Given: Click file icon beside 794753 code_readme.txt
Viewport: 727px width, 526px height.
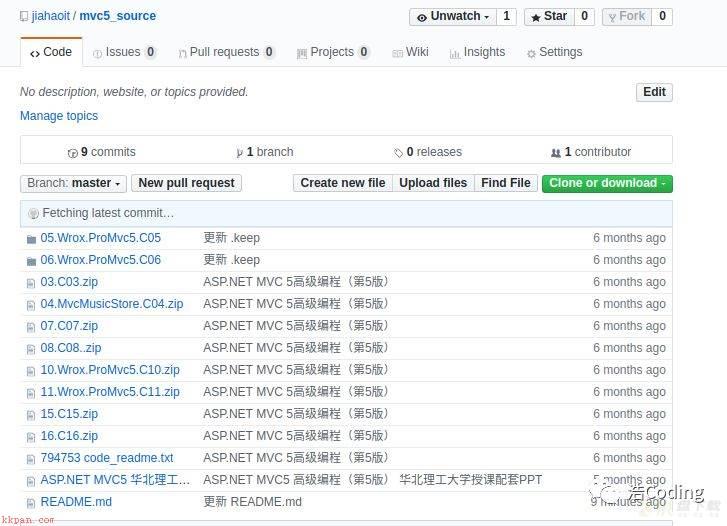Looking at the screenshot, I should coord(31,459).
